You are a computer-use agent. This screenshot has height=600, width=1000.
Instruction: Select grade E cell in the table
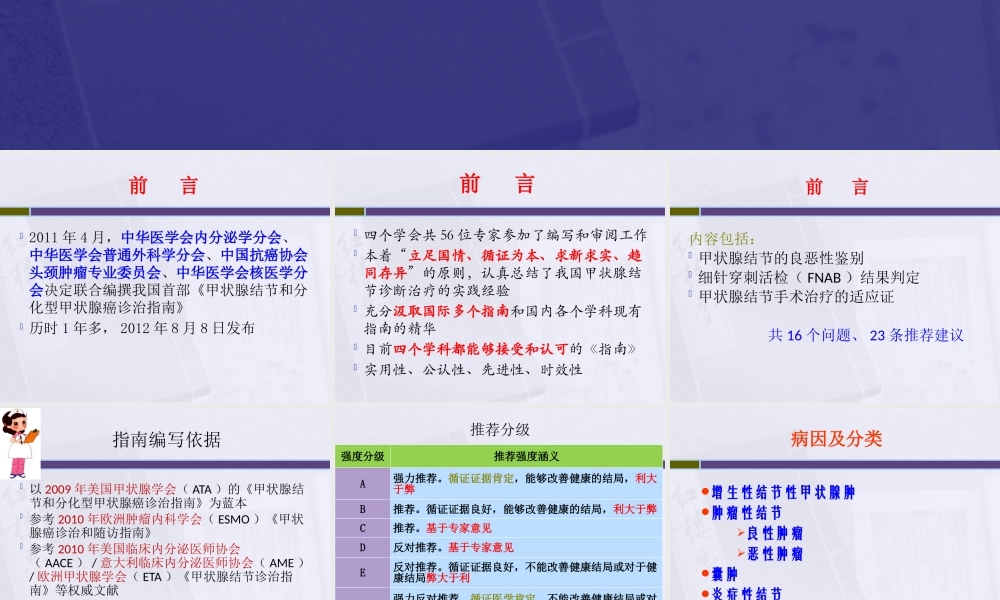[362, 572]
